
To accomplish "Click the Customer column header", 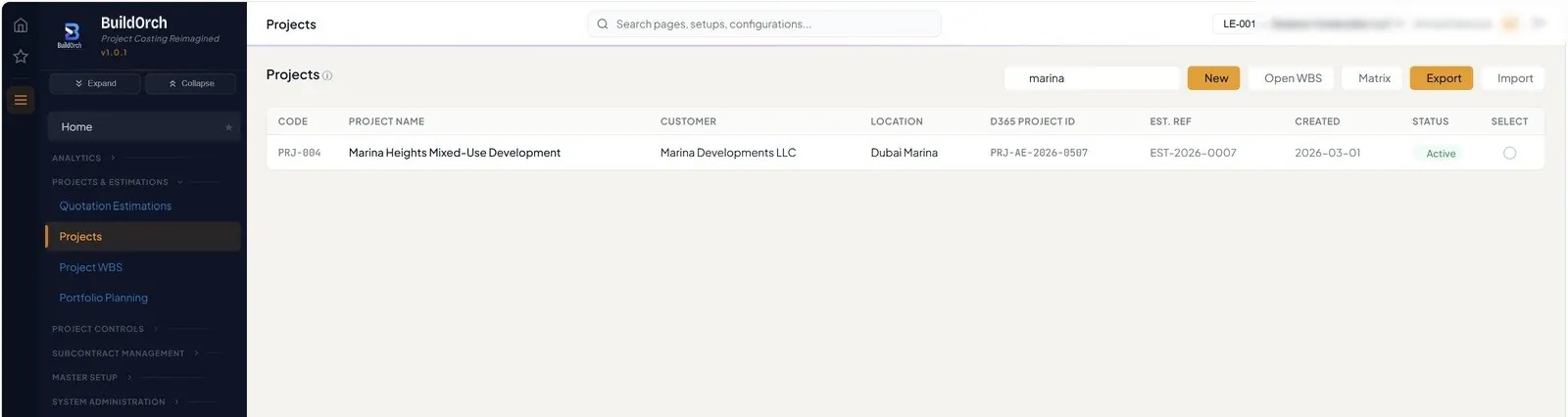I will click(688, 121).
